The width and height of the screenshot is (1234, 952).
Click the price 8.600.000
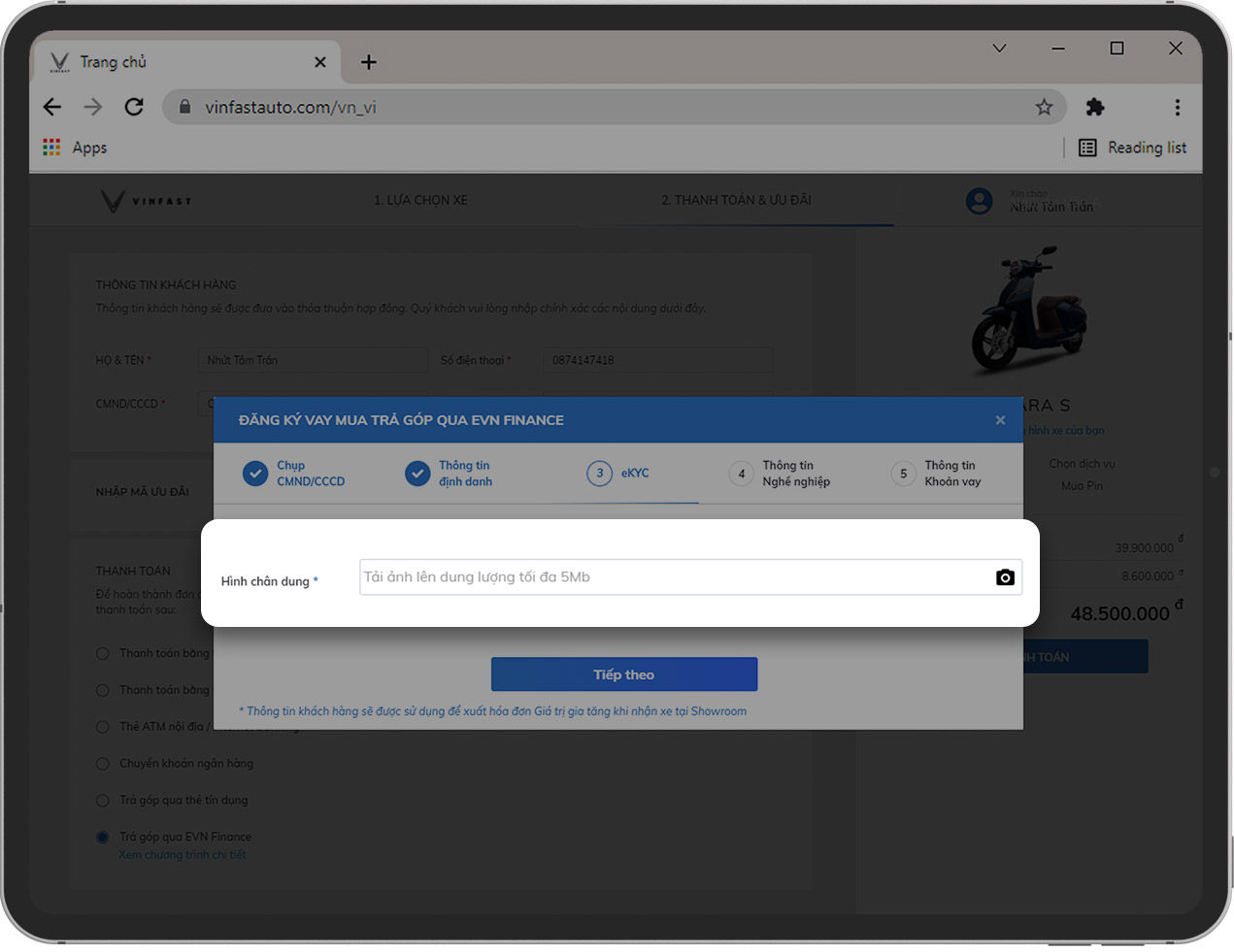pyautogui.click(x=1148, y=576)
